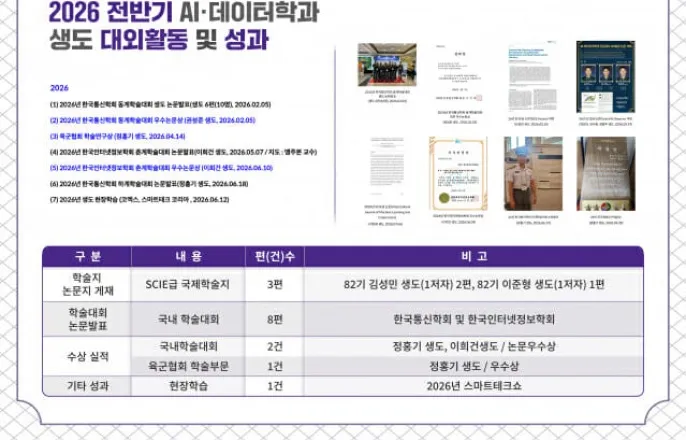Click '한국통신학회 및 한국인터넷정보학회' cell
The width and height of the screenshot is (686, 440).
coord(474,319)
